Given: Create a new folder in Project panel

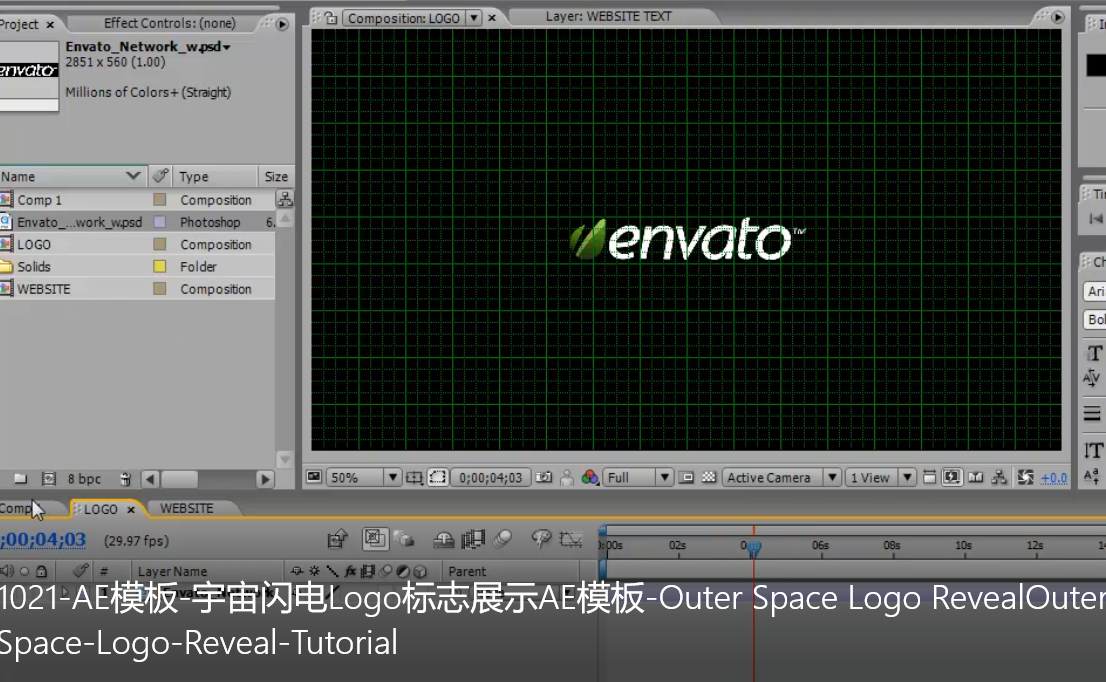Looking at the screenshot, I should click(x=20, y=479).
